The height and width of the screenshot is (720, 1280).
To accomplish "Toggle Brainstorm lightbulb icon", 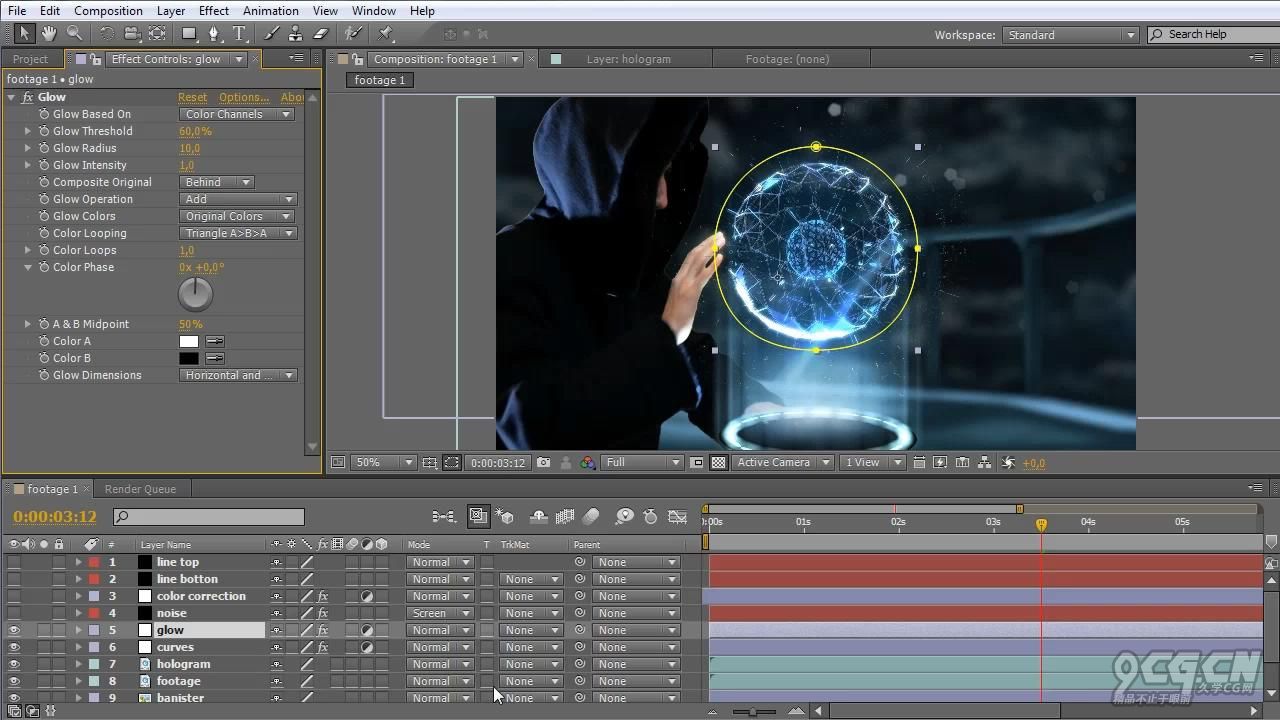I will (624, 517).
